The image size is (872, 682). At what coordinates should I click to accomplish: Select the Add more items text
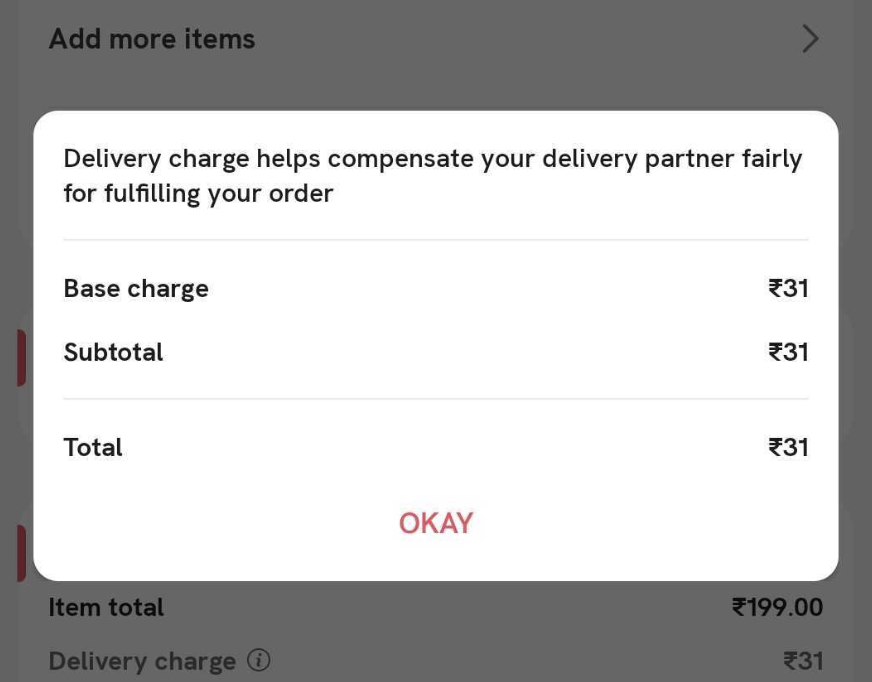(152, 39)
